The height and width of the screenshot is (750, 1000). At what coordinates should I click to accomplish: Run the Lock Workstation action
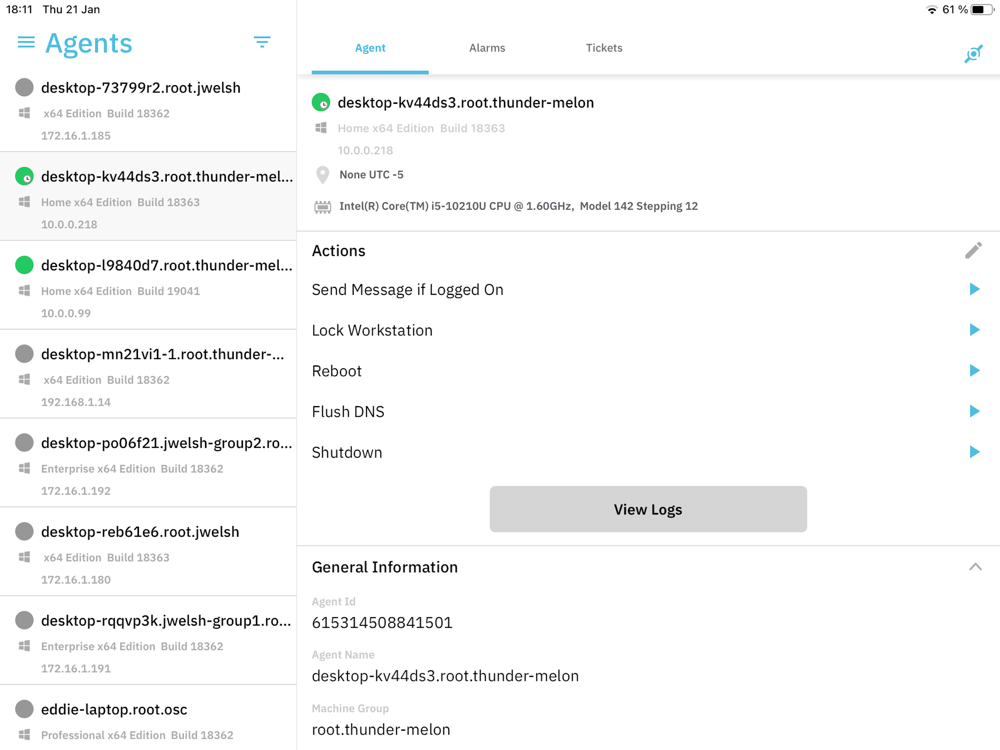974,330
